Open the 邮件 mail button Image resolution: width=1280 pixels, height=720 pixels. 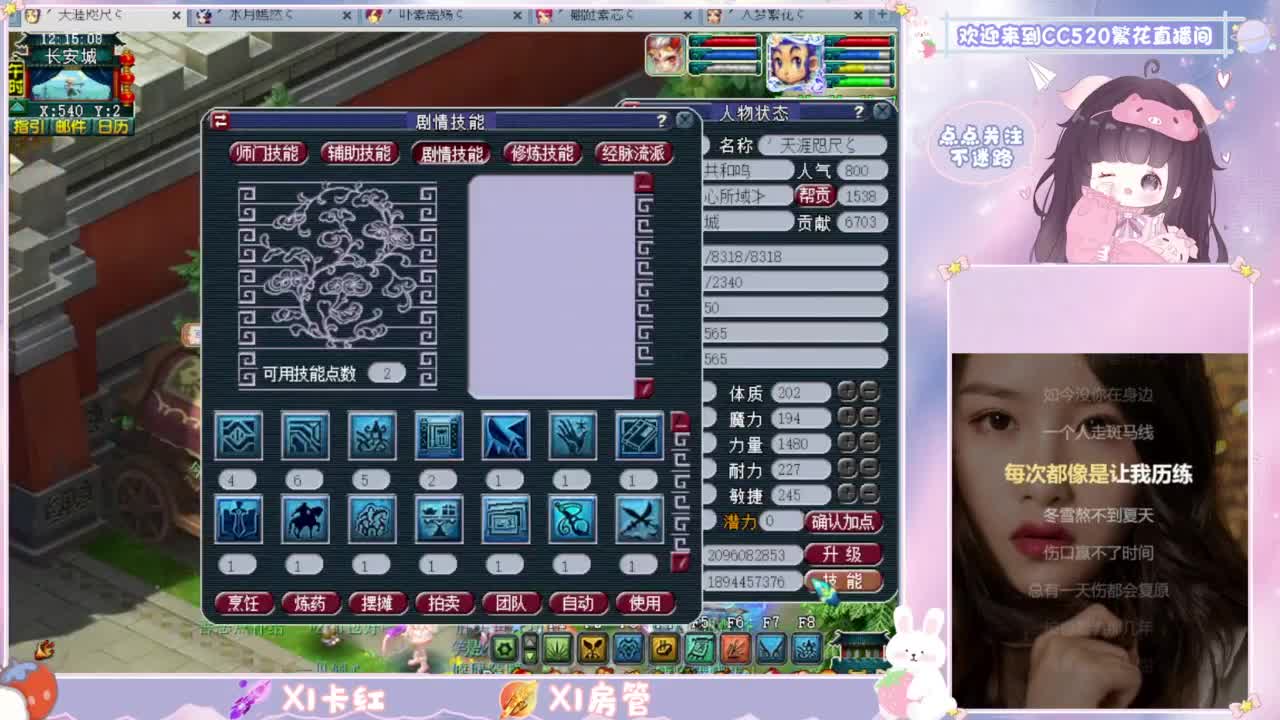70,127
